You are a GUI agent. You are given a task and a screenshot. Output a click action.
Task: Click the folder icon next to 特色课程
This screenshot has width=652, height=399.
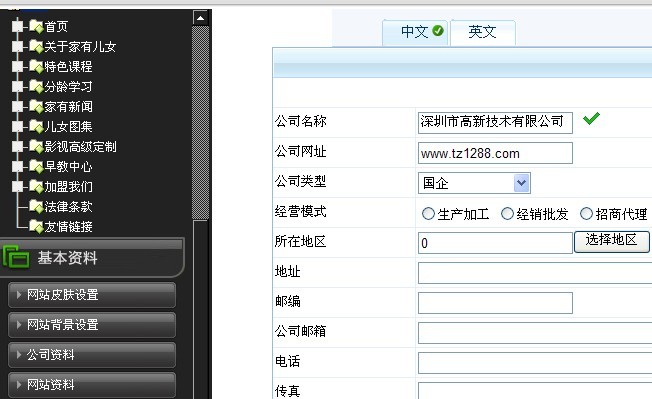(x=37, y=66)
